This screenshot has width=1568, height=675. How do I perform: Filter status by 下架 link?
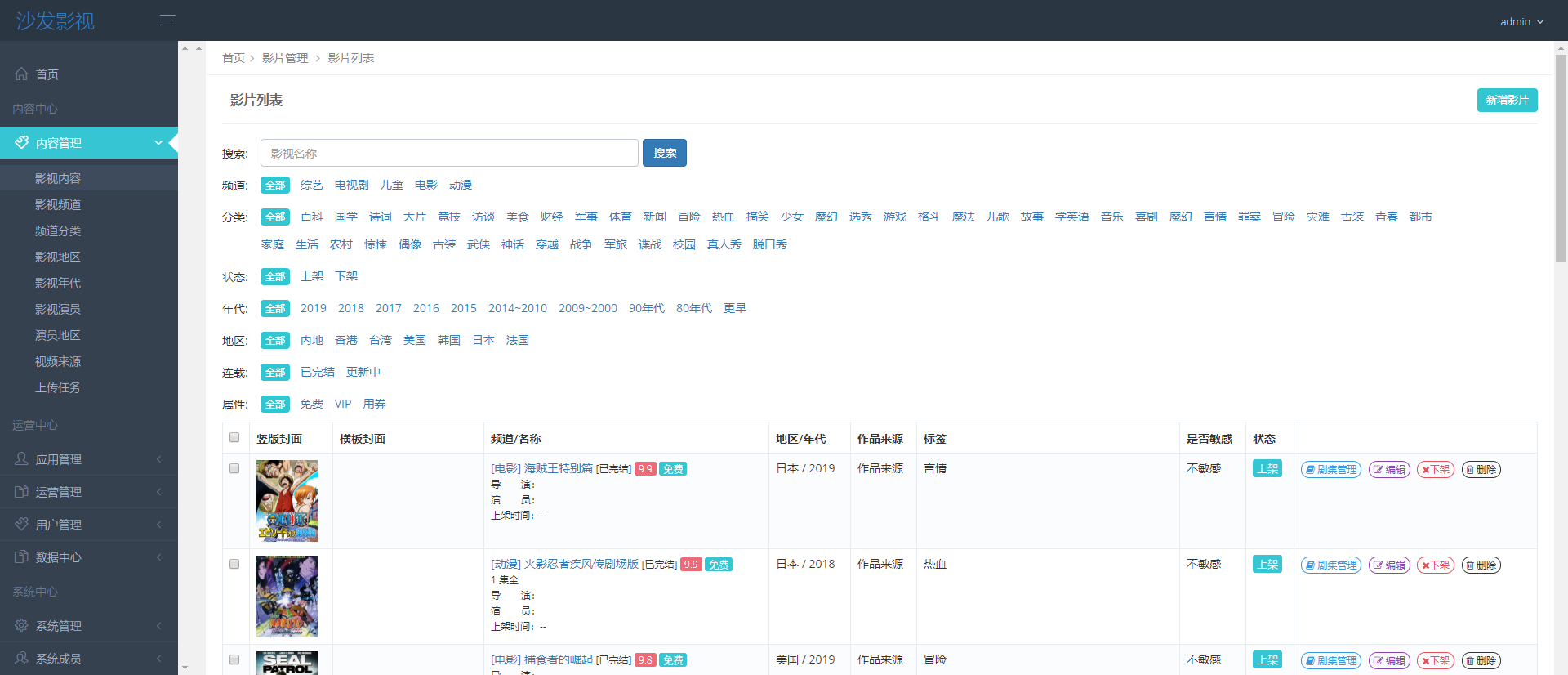[346, 276]
